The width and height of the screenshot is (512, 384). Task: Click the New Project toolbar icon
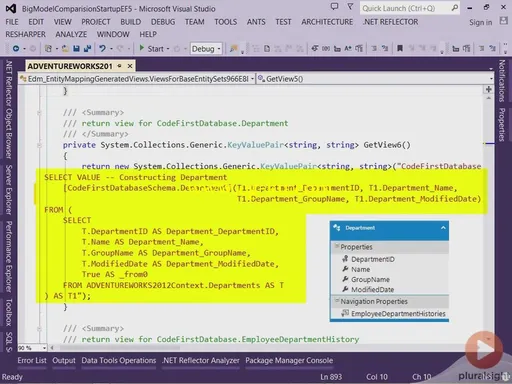click(48, 49)
